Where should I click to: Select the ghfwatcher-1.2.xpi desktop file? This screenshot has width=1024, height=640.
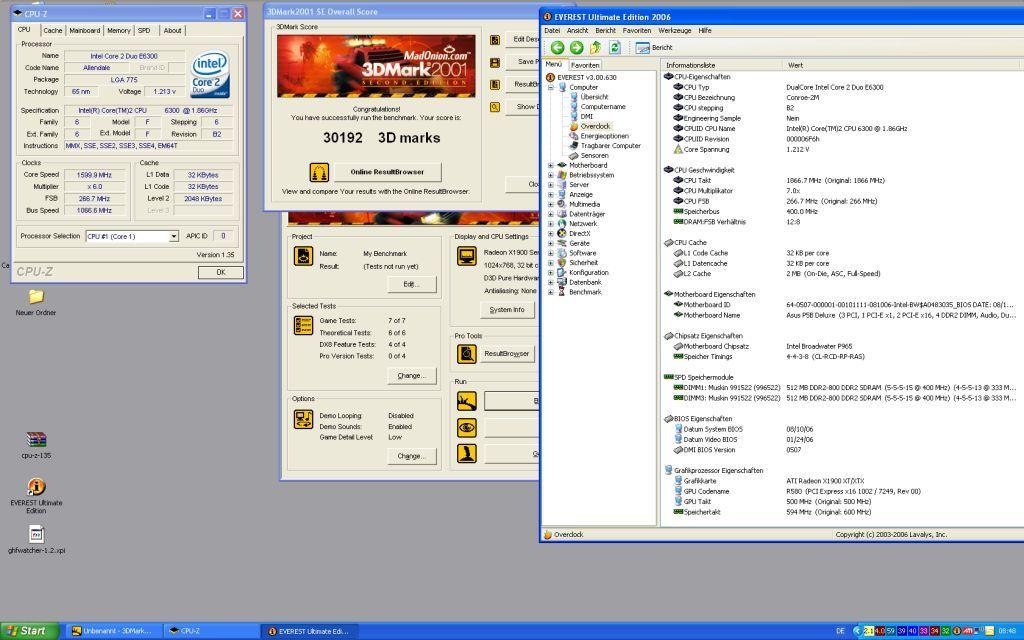(36, 539)
